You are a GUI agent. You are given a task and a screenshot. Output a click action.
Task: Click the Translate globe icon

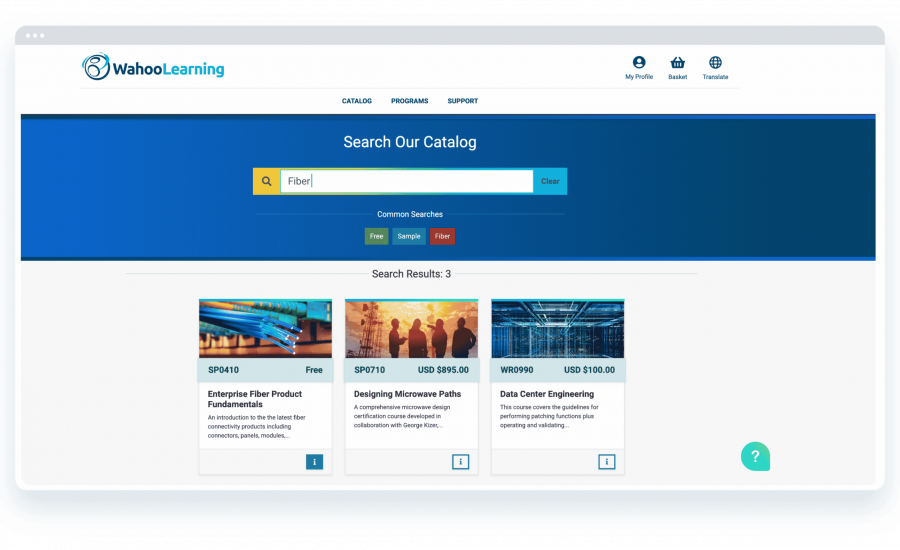point(715,63)
